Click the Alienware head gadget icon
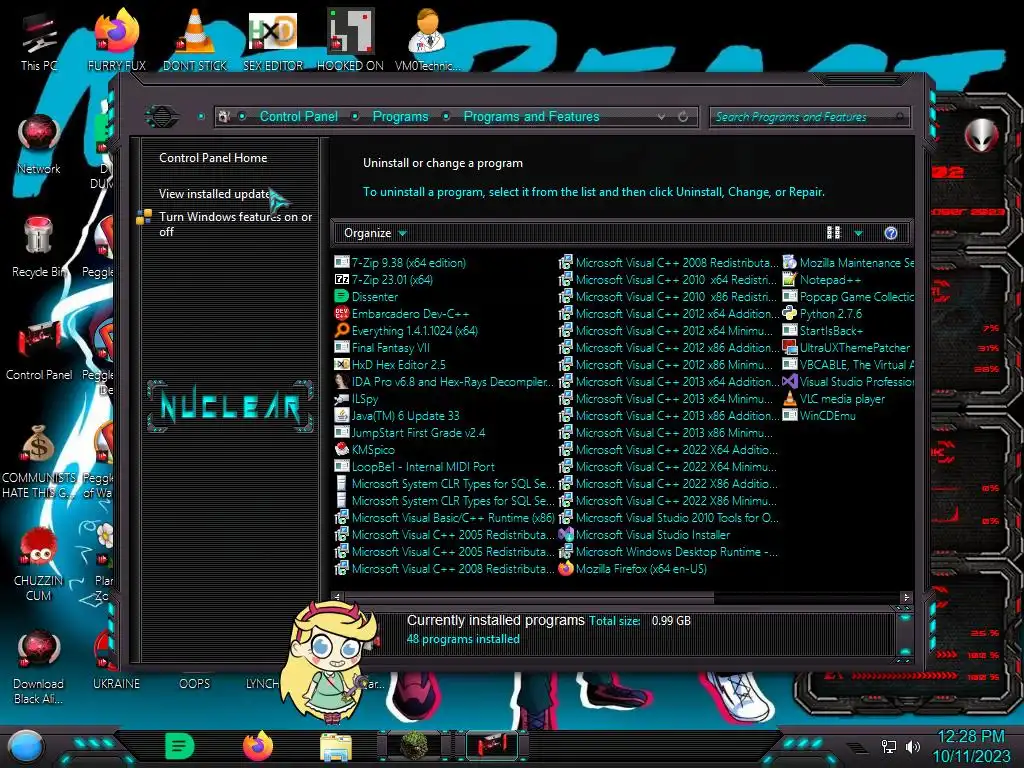 pos(982,136)
